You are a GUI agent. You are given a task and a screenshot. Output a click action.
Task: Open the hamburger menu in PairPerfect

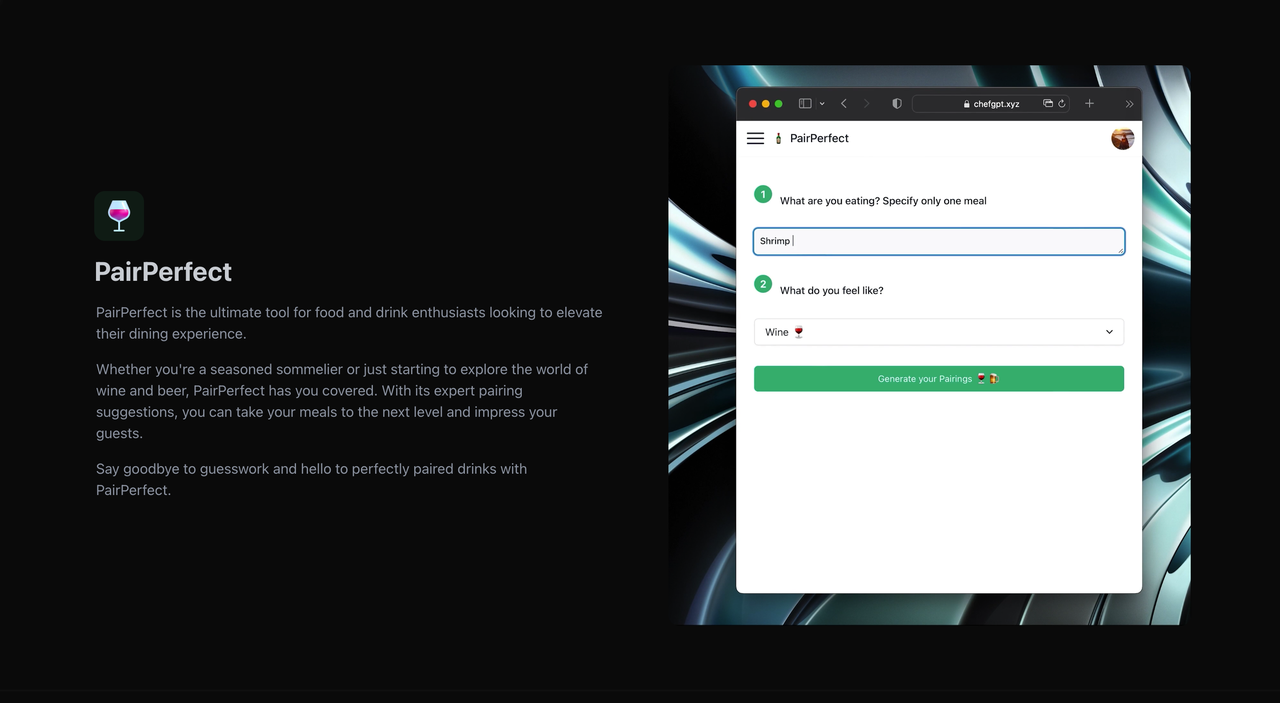755,138
